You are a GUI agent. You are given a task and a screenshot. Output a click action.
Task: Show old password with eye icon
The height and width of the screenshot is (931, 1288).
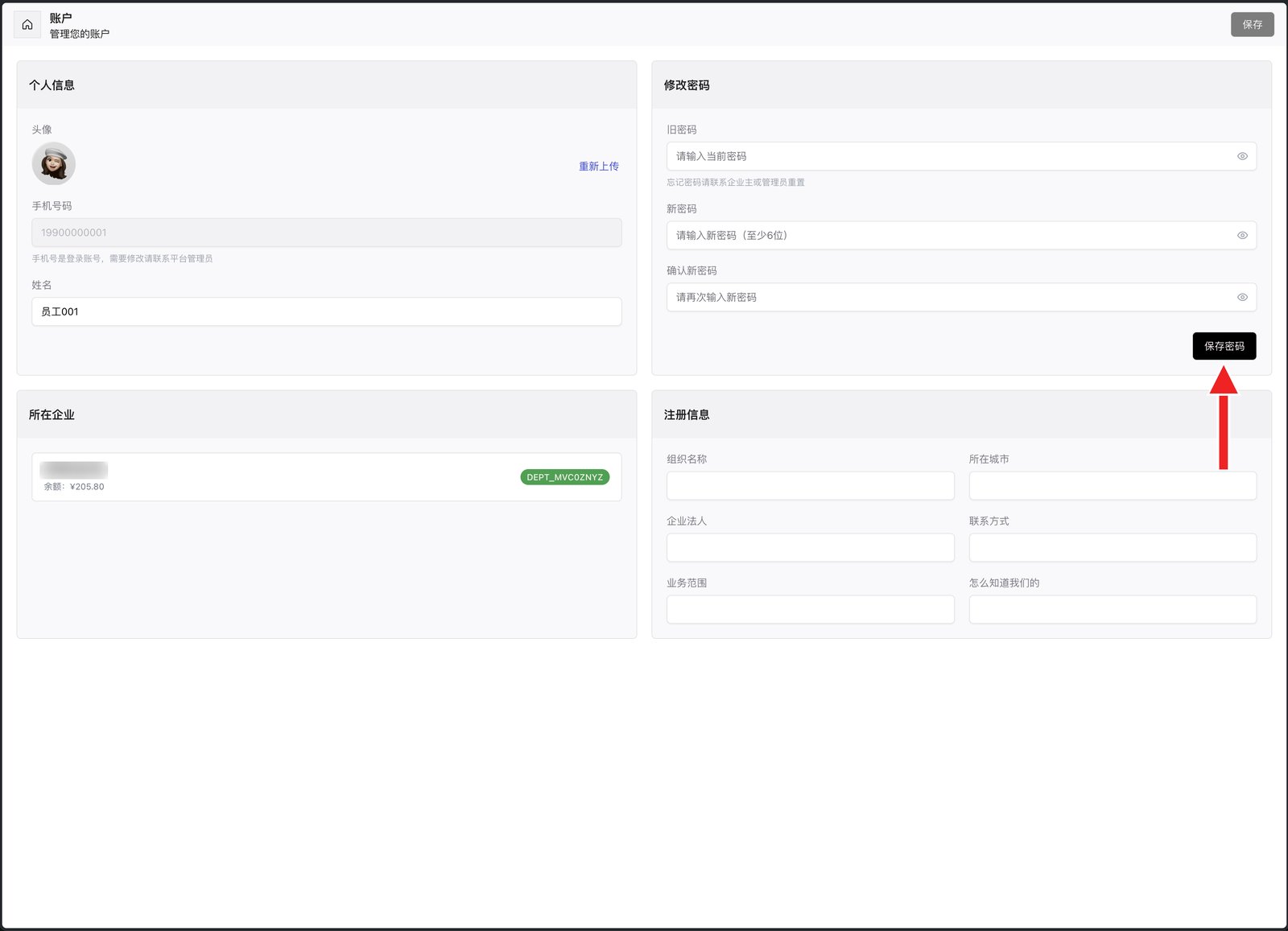(x=1242, y=156)
